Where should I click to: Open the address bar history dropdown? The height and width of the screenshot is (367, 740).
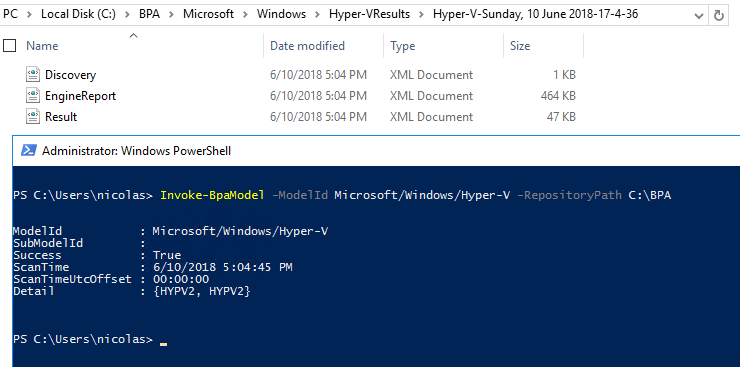pyautogui.click(x=699, y=16)
